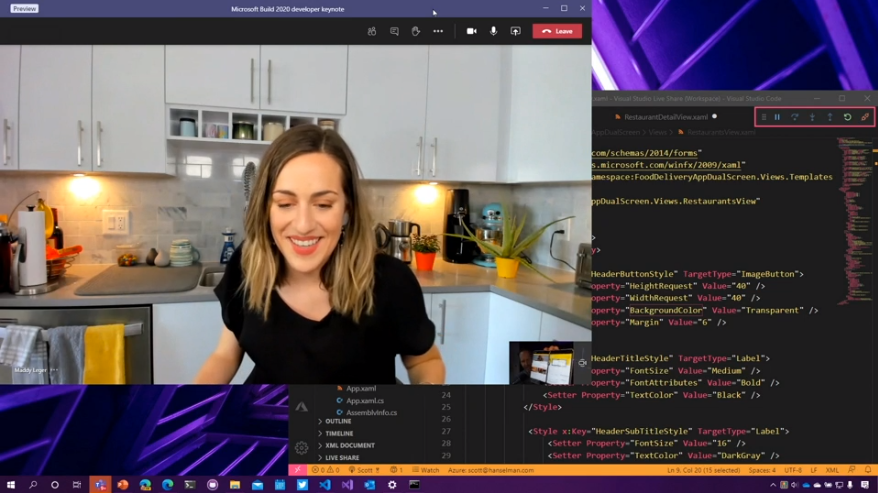Open the Azure view in activity bar
Image resolution: width=878 pixels, height=493 pixels.
(301, 407)
